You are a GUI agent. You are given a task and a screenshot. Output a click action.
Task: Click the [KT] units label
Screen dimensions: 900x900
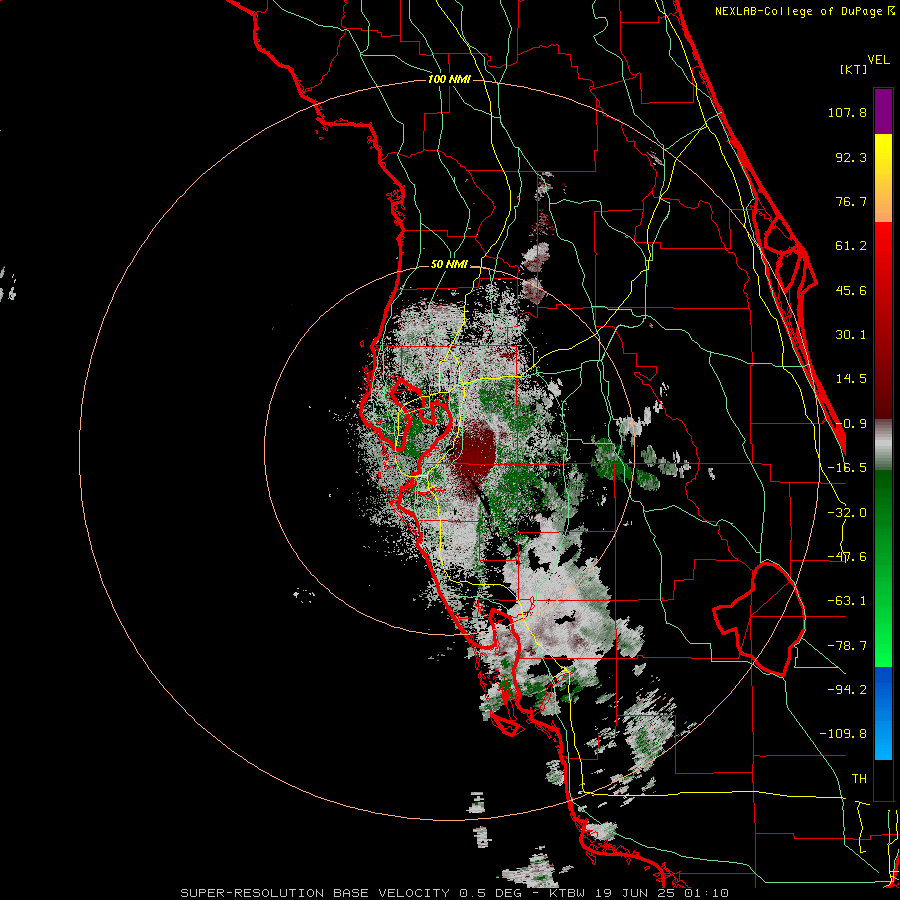[854, 69]
